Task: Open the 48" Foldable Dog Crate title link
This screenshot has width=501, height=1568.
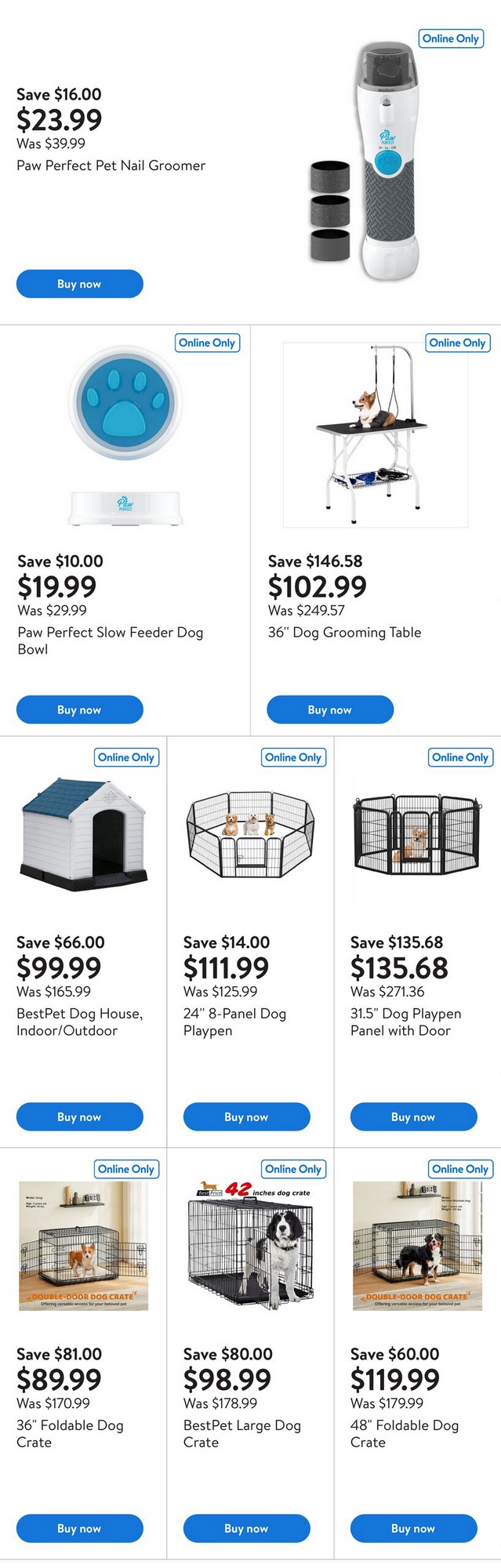Action: tap(404, 1433)
